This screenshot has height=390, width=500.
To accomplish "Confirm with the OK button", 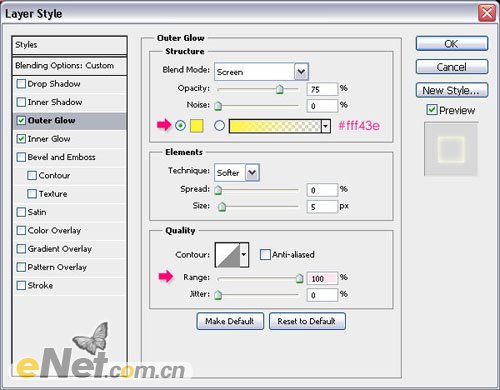I will click(x=452, y=44).
